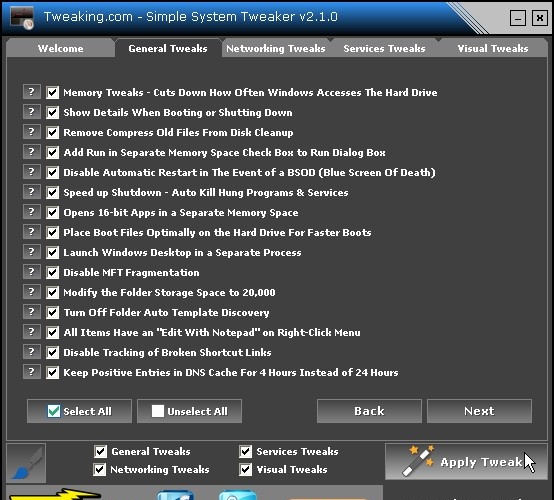
Task: Click the Tweaking.com app icon in title bar
Action: pyautogui.click(x=22, y=18)
